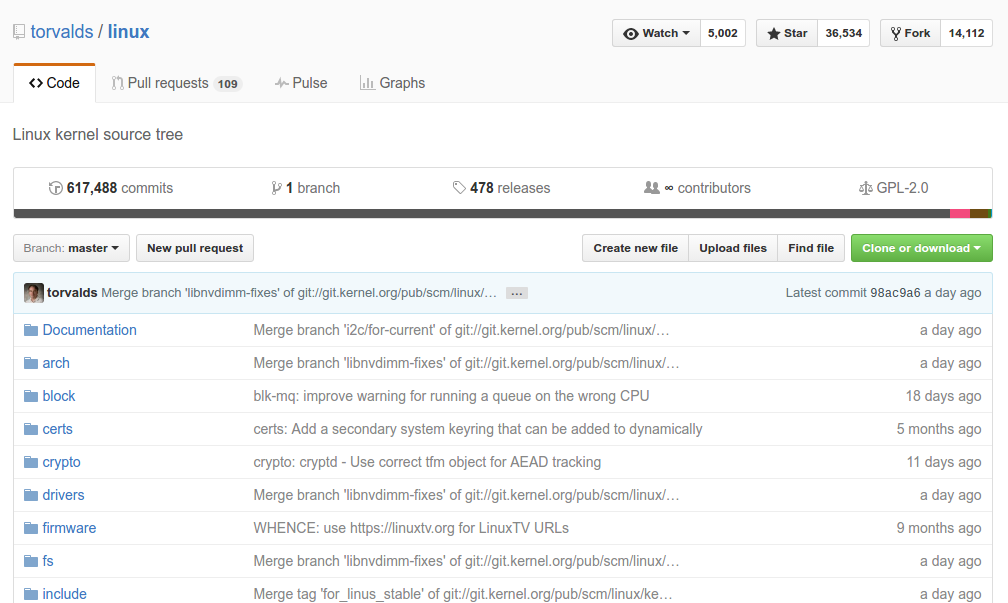Click the block folder icon
This screenshot has width=1008, height=603.
click(x=31, y=396)
